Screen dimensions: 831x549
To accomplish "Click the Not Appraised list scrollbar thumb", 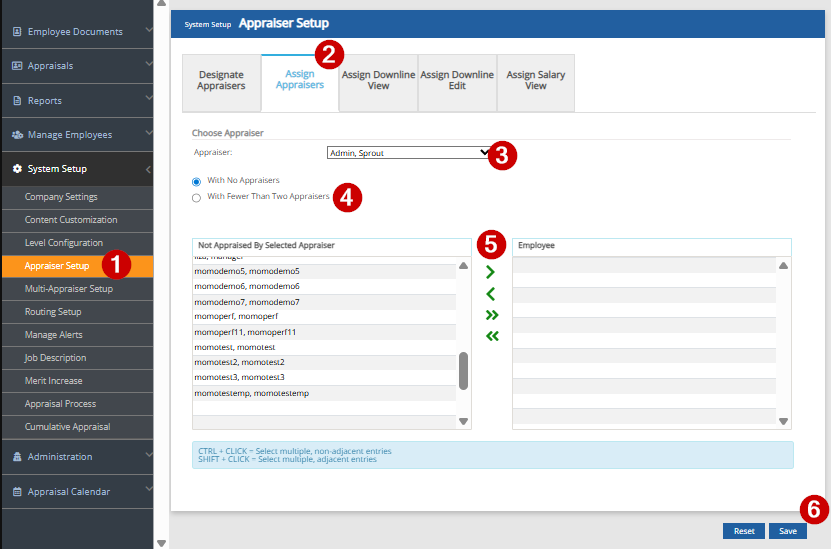I will point(463,371).
